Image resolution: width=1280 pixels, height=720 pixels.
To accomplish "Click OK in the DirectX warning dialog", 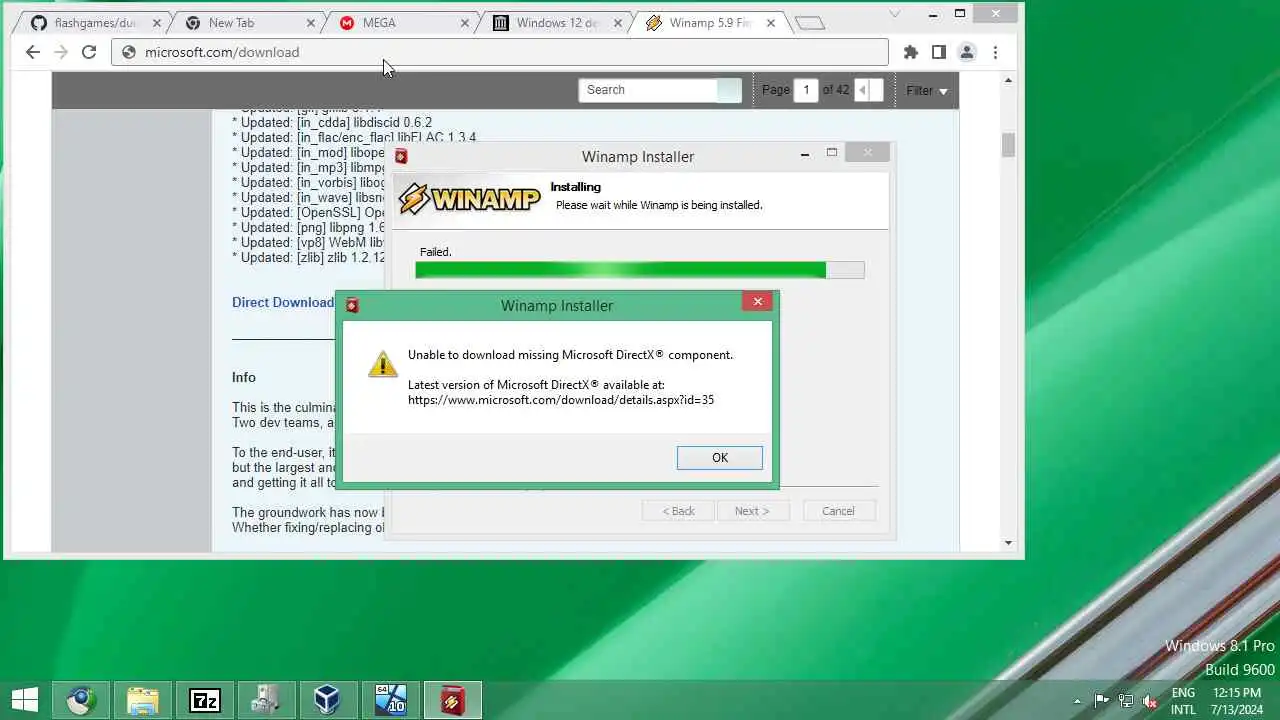I will tap(719, 457).
